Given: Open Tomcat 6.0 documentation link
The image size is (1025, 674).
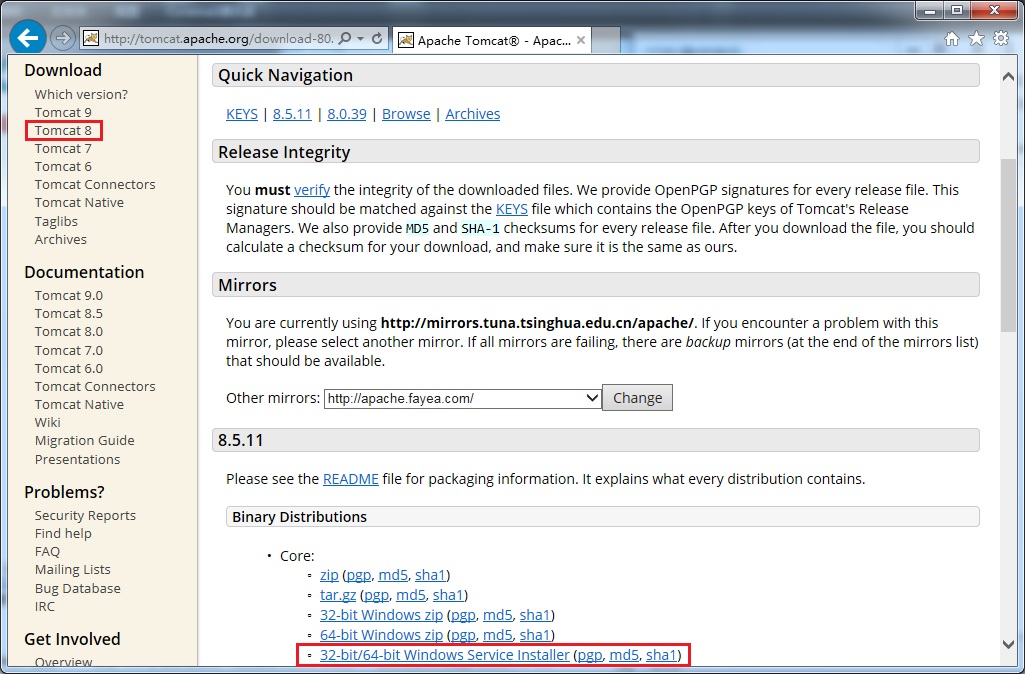Looking at the screenshot, I should [x=69, y=369].
